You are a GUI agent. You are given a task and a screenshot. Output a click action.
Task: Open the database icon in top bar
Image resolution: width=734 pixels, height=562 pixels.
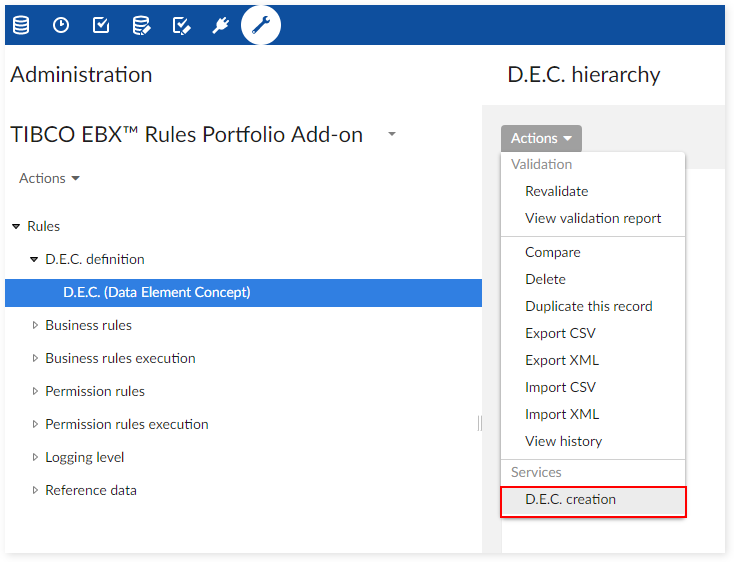(x=21, y=25)
